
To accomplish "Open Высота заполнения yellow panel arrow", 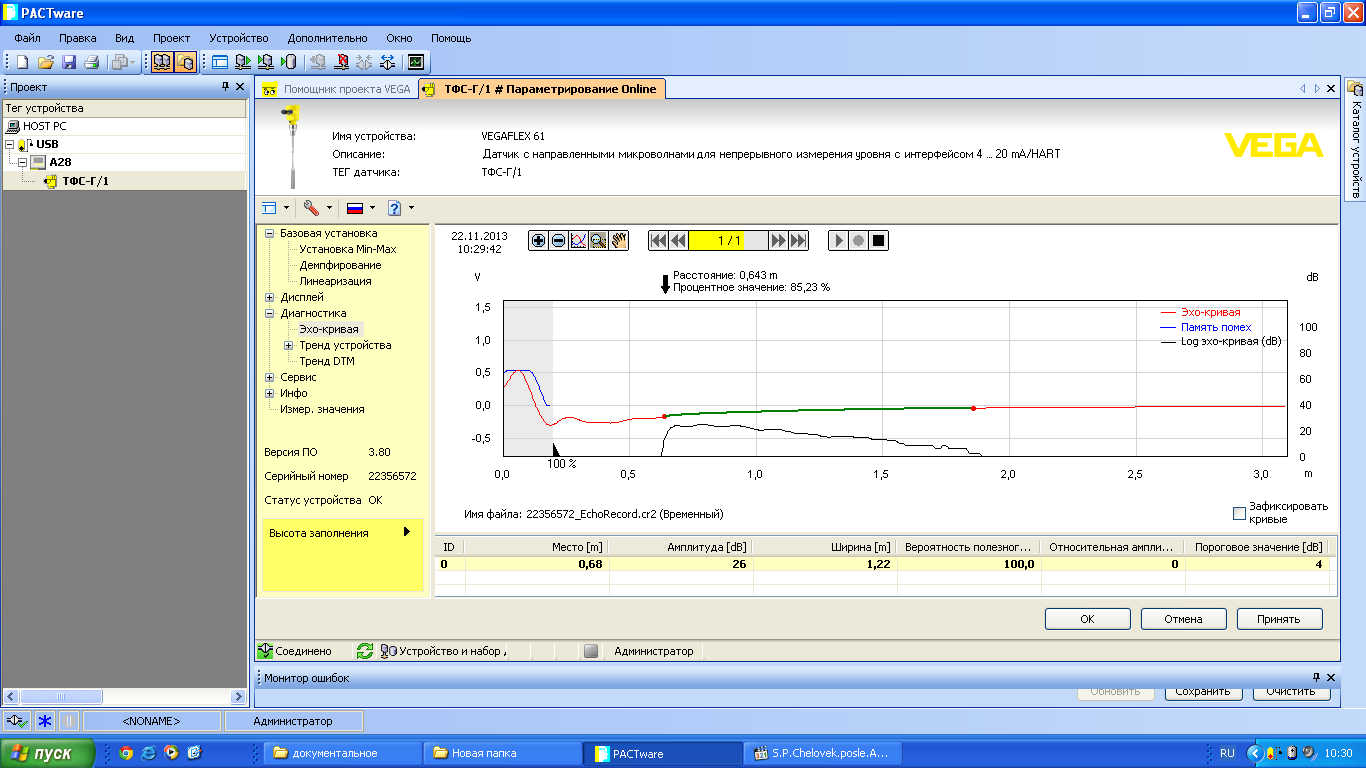I will point(407,532).
